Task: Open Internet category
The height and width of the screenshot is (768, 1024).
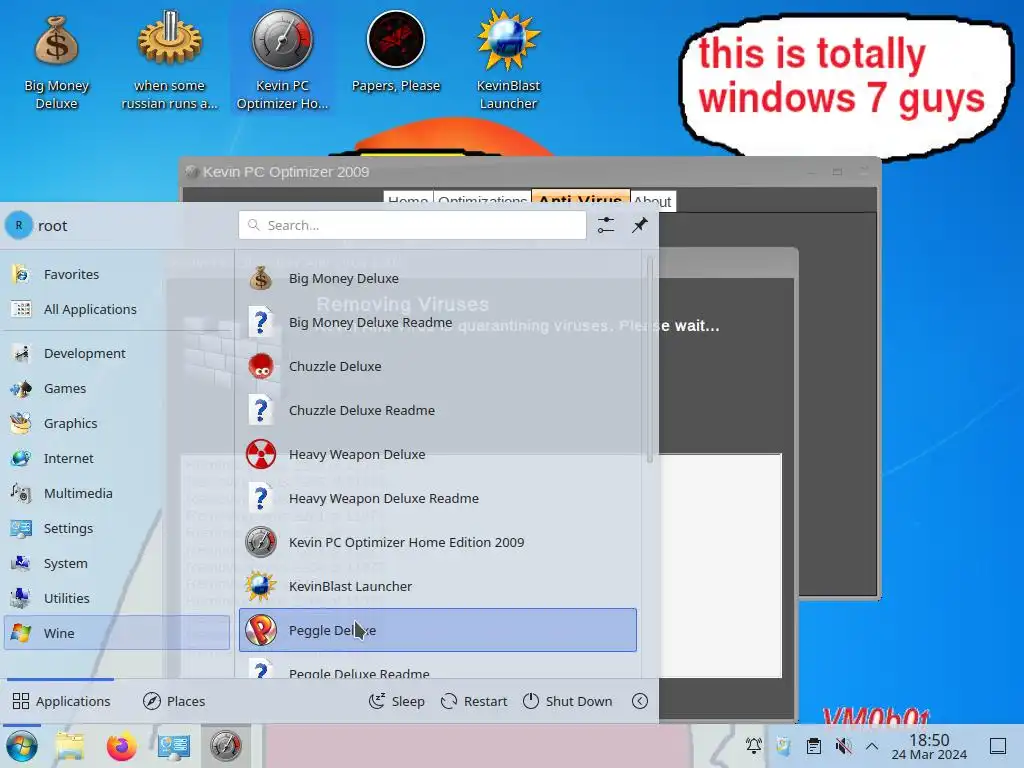Action: 116,458
